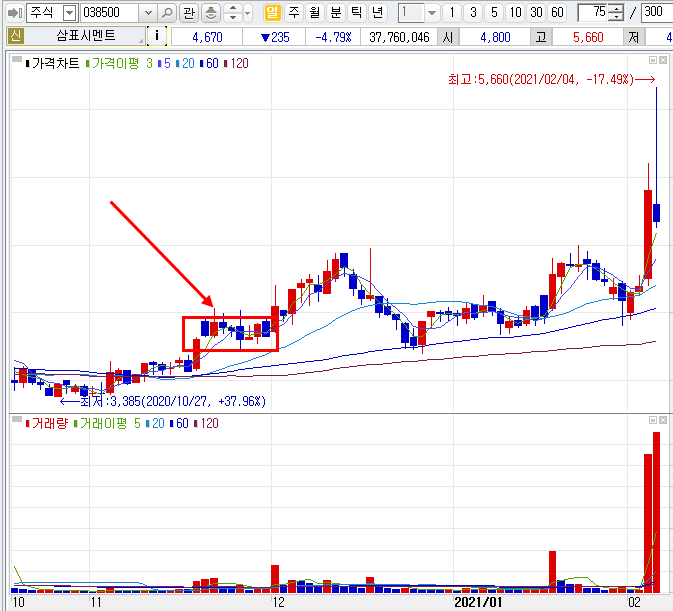Open stock info with i button
This screenshot has width=673, height=611.
[x=157, y=36]
